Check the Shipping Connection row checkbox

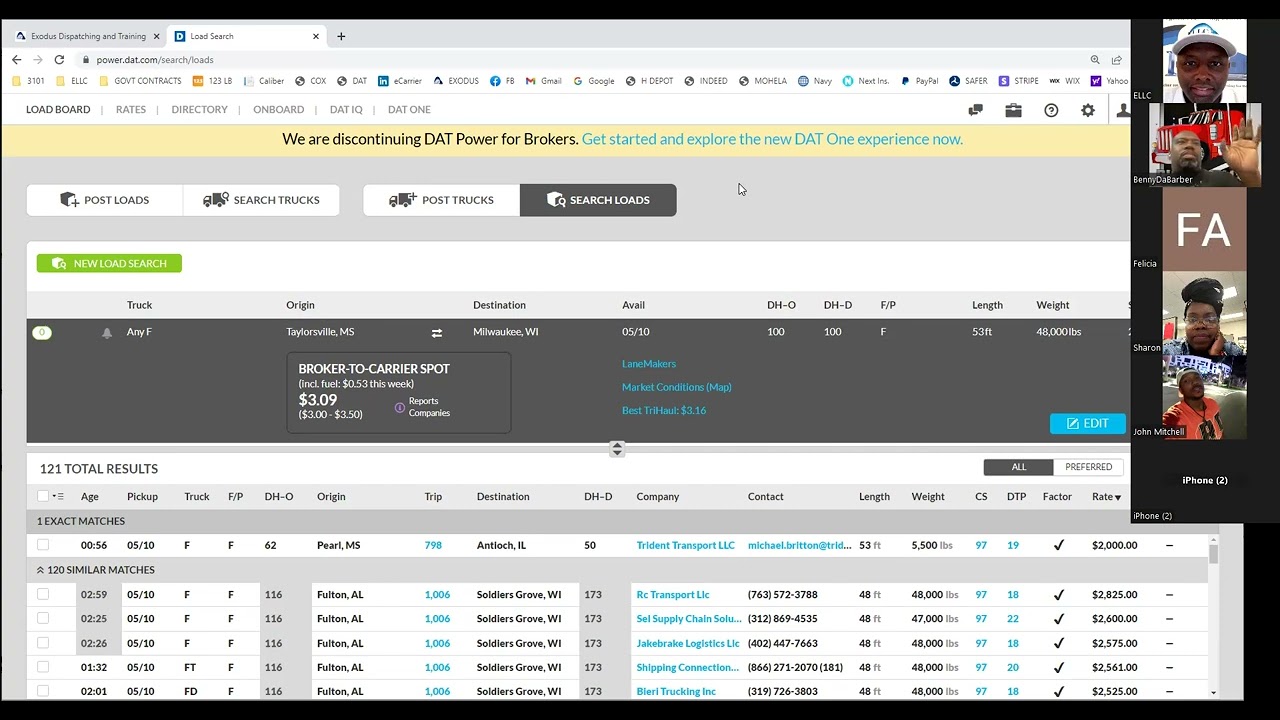point(43,667)
